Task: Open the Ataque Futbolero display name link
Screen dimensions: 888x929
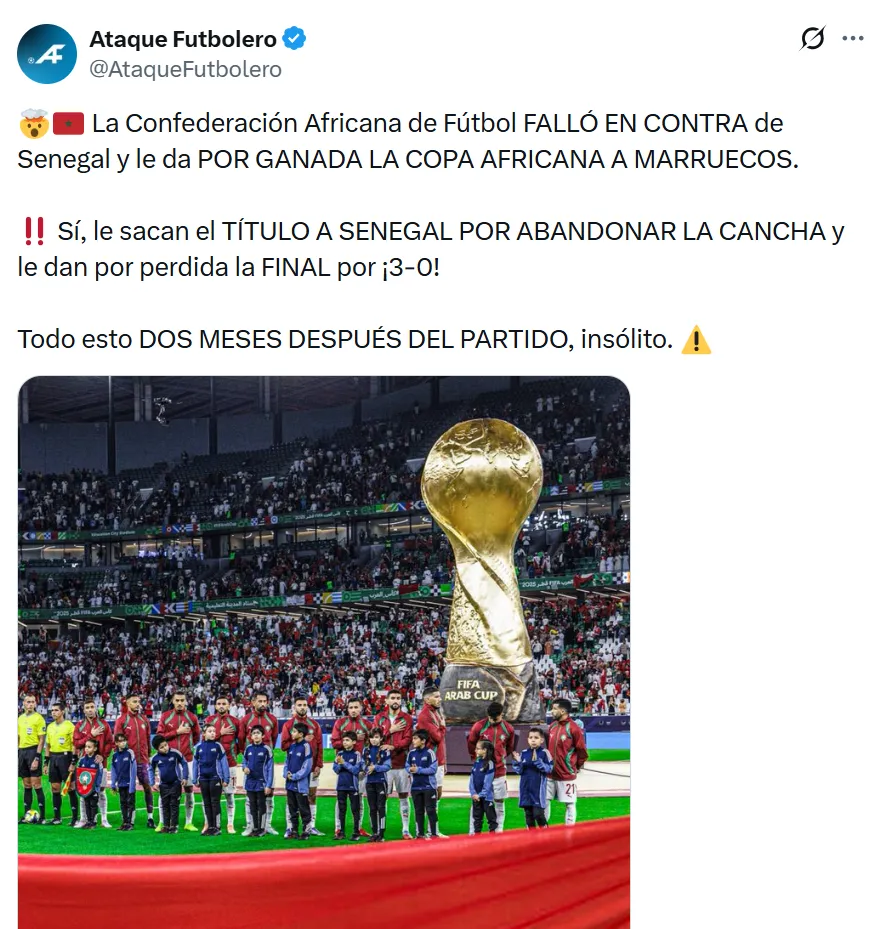Action: pyautogui.click(x=183, y=39)
